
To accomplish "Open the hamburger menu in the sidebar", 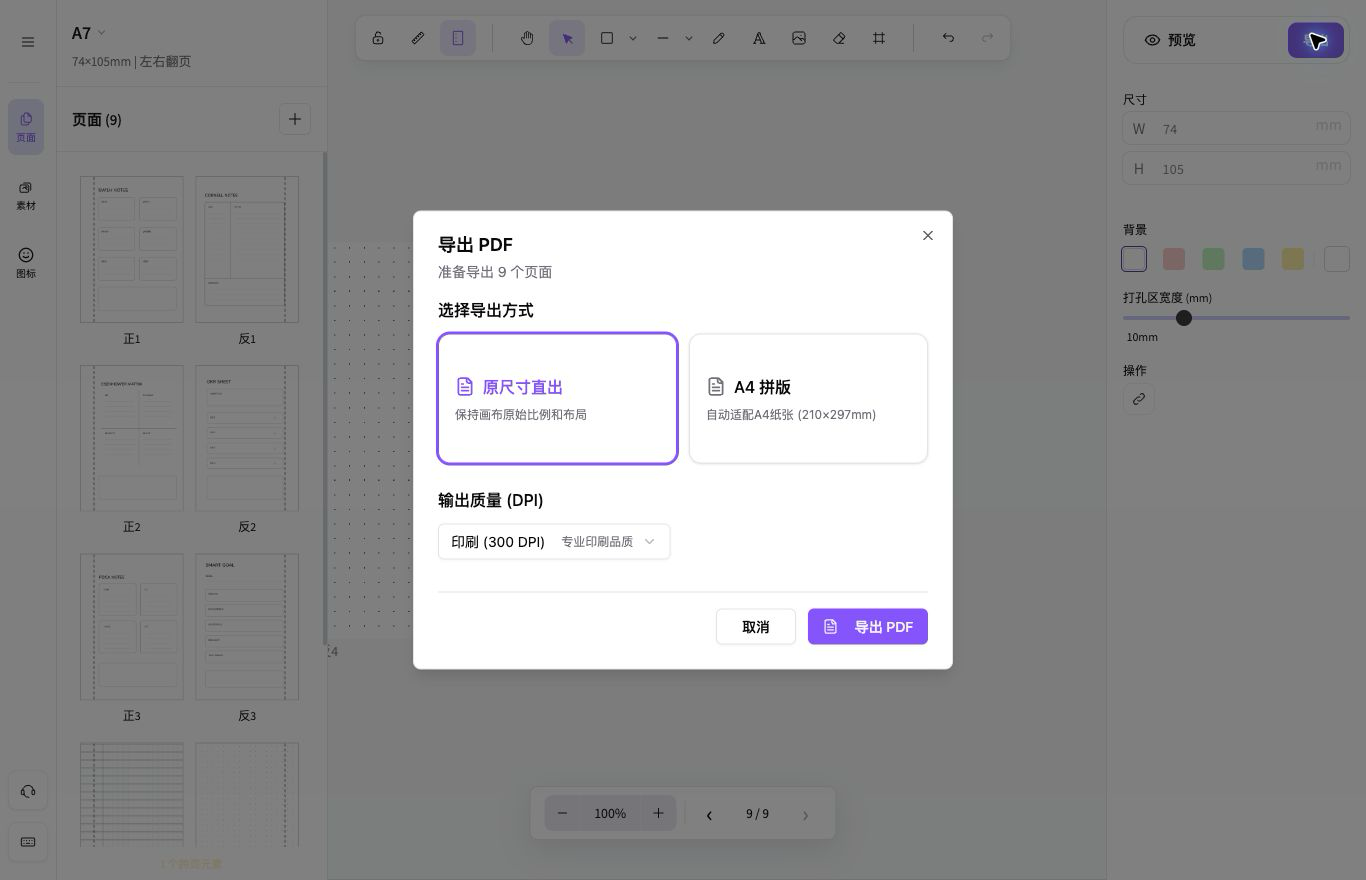I will [28, 42].
